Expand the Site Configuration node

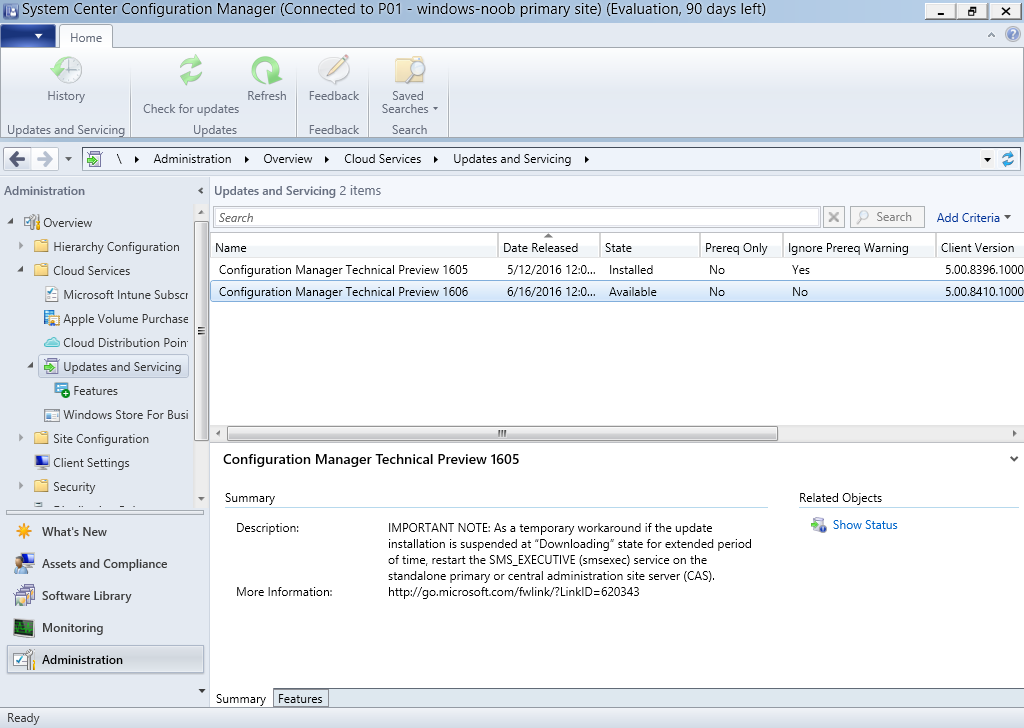tap(21, 438)
